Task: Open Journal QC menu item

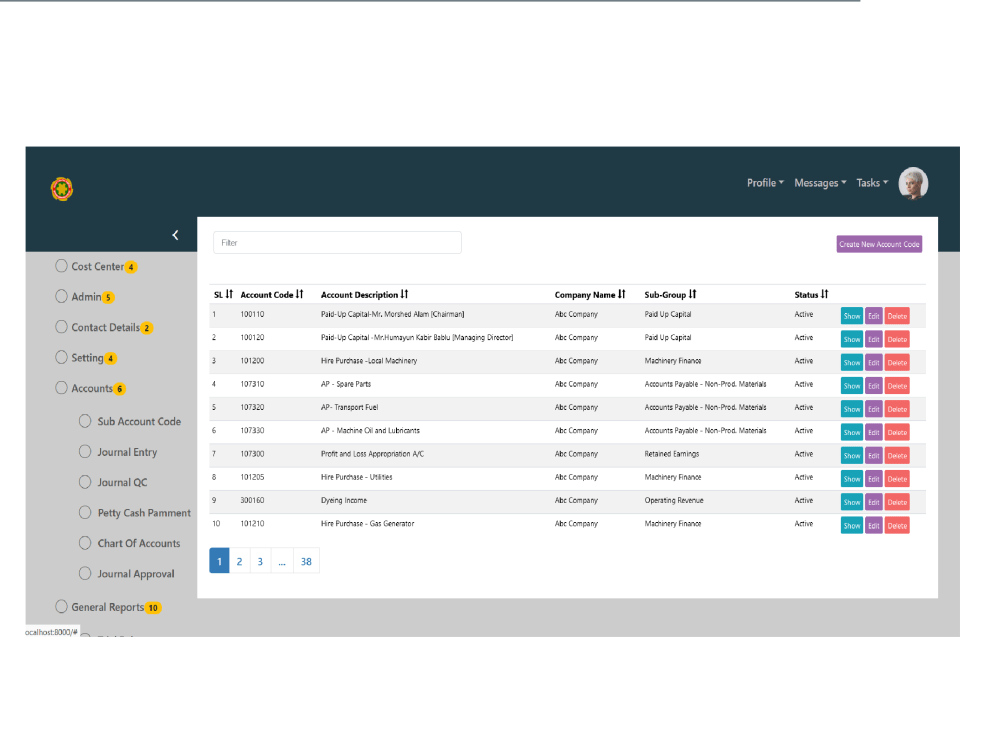Action: click(x=113, y=483)
